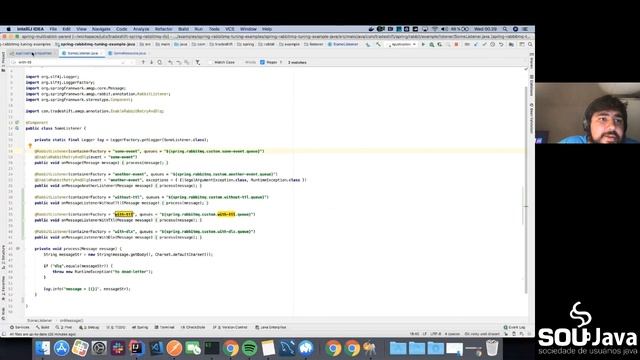Click the VCS show history clock icon

(x=493, y=44)
